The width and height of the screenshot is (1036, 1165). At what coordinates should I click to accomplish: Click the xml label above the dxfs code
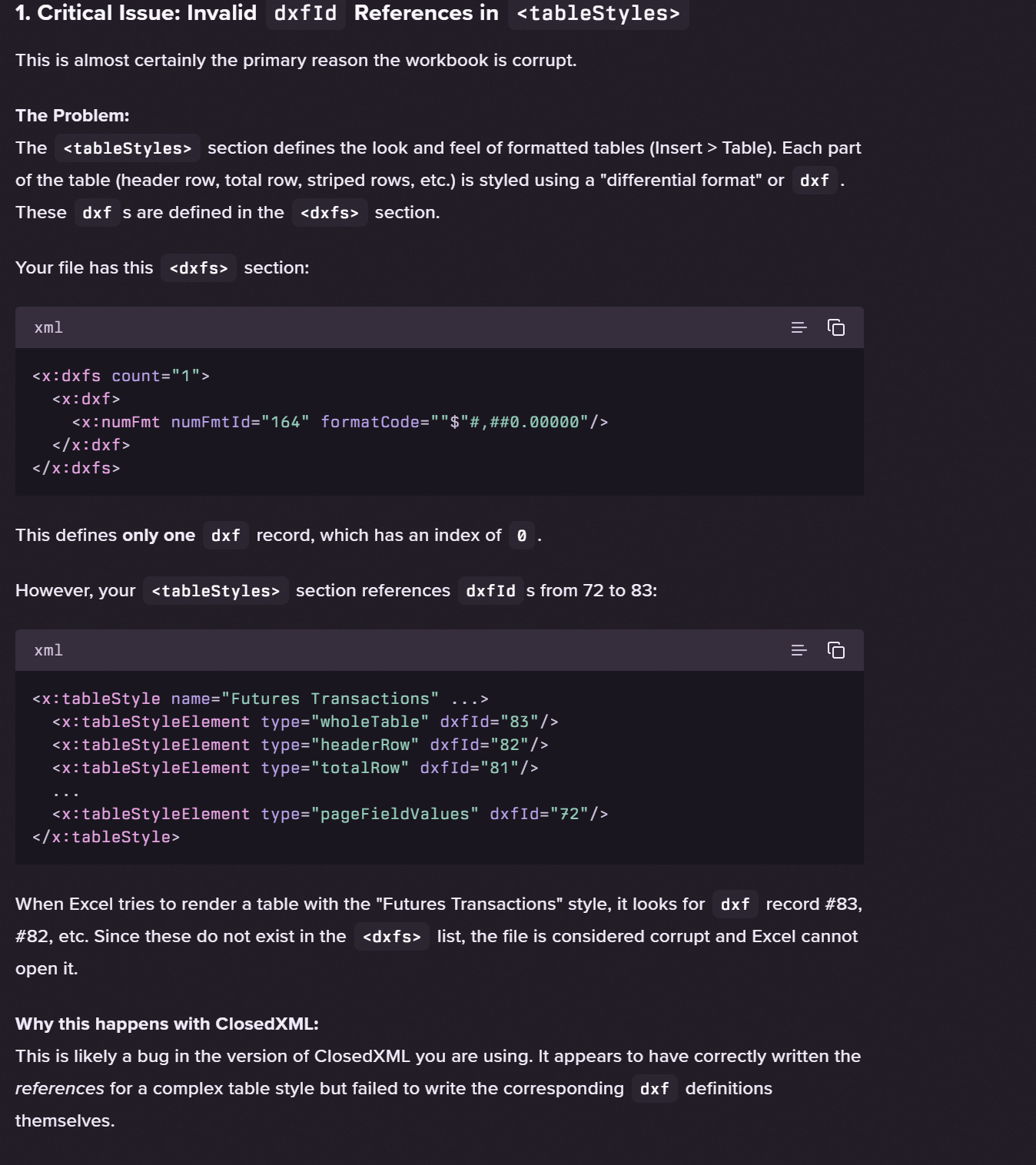[x=48, y=327]
